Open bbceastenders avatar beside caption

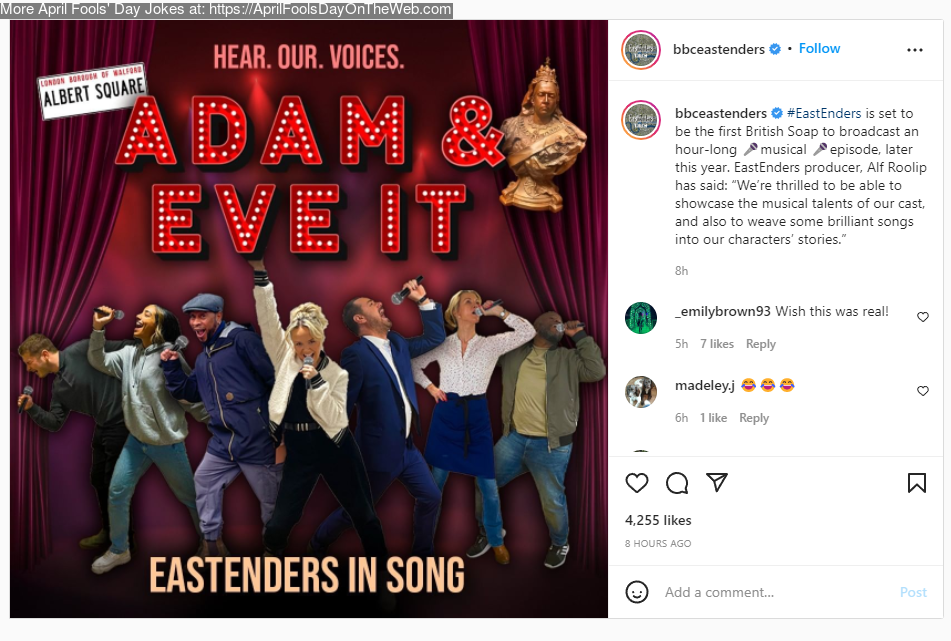point(641,120)
